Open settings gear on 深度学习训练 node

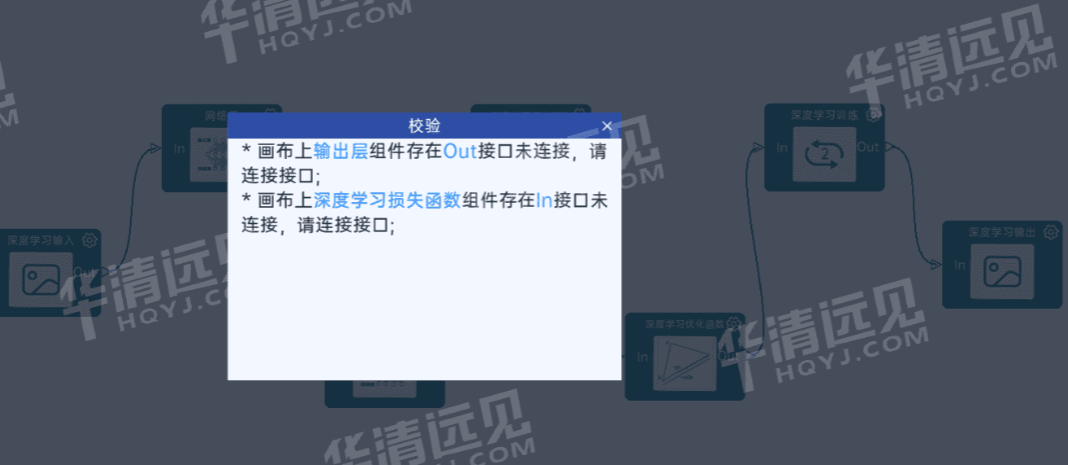873,114
